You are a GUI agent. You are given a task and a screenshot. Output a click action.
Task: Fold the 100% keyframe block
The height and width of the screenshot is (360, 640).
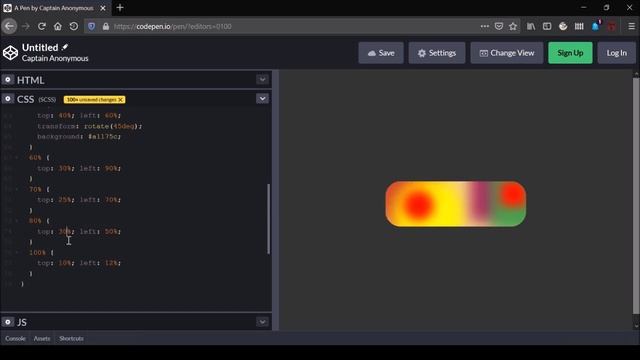[x=17, y=253]
